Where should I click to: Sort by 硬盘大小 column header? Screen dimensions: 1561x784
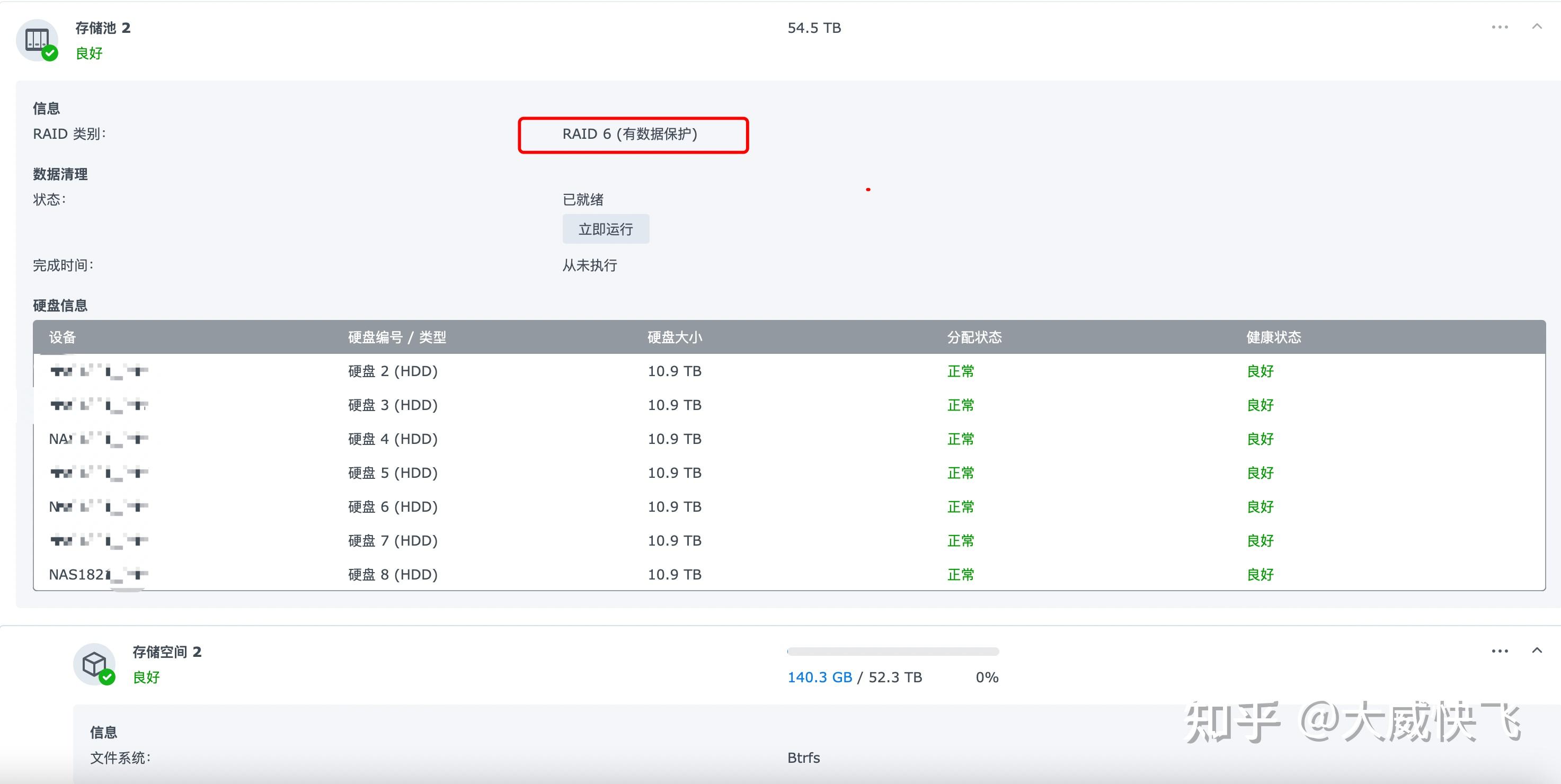click(x=675, y=337)
